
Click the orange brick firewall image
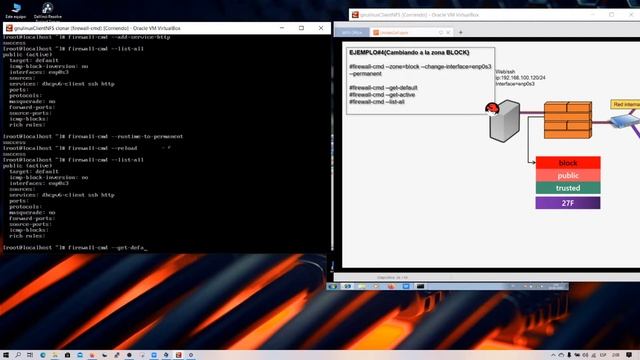568,120
